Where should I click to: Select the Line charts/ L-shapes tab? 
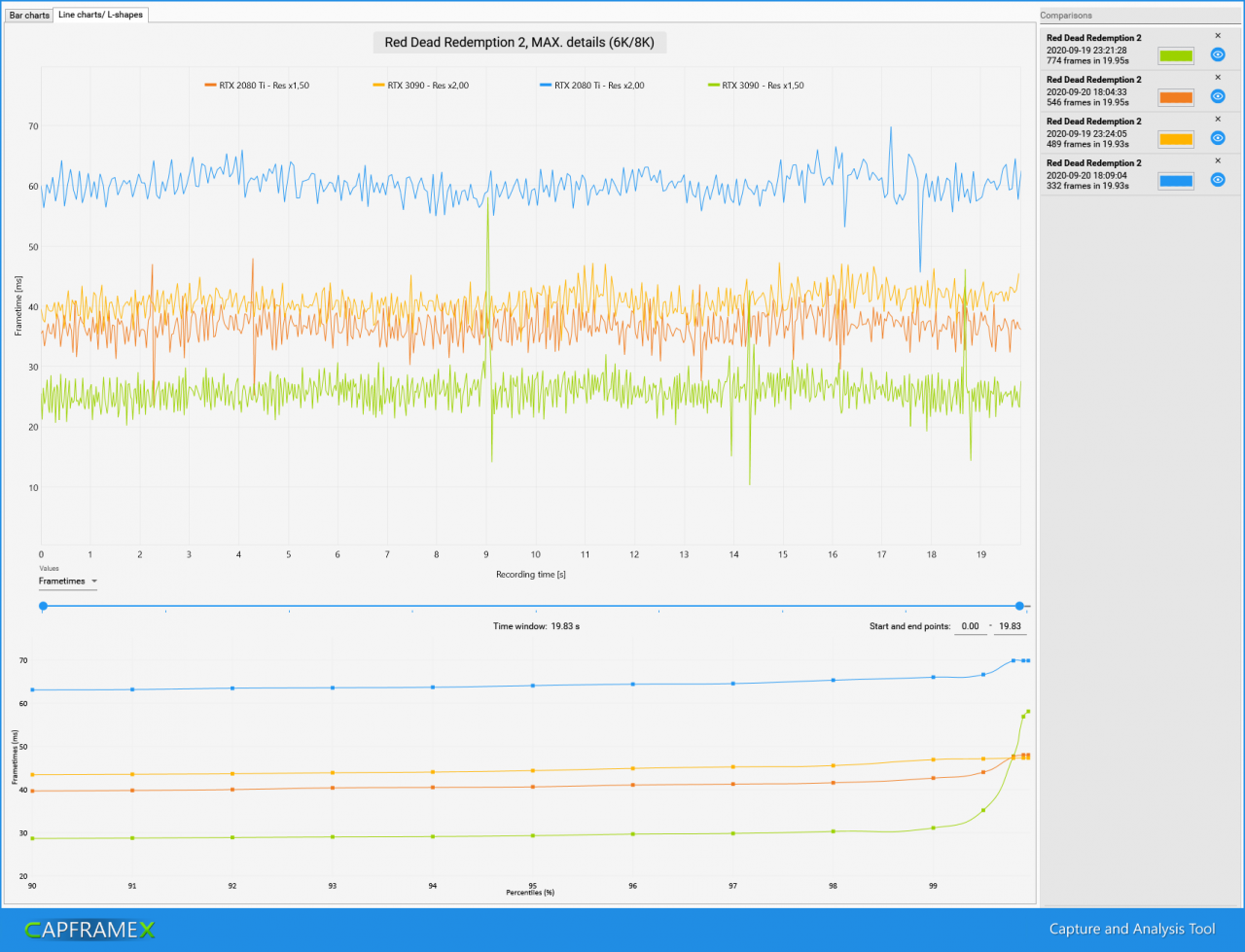coord(101,15)
